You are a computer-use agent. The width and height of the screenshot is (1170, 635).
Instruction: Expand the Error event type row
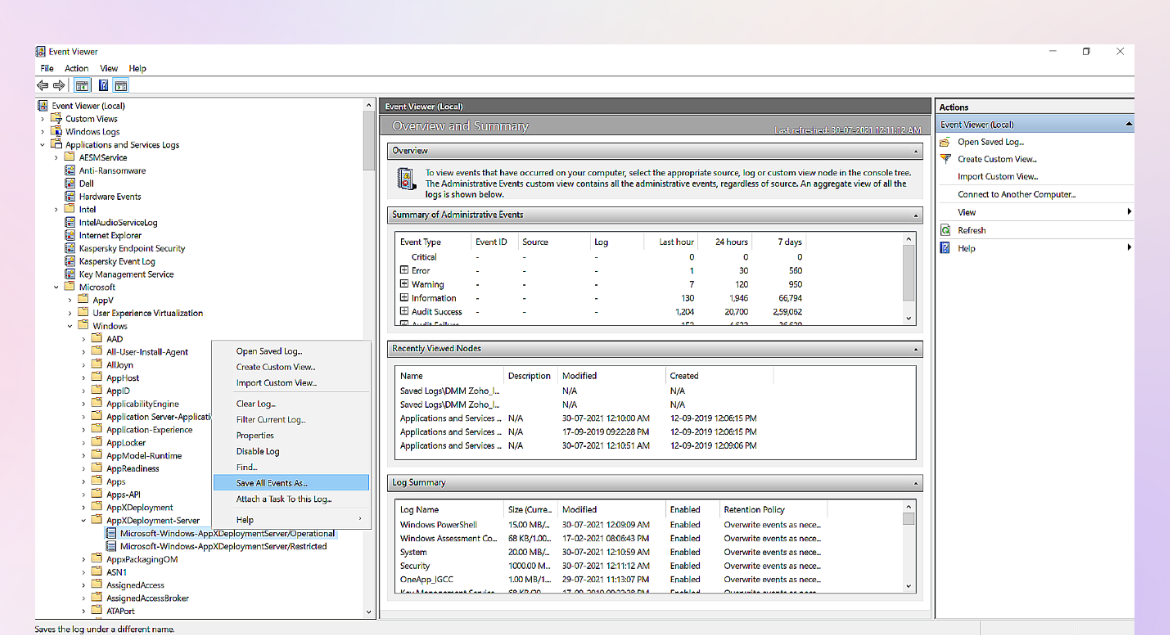tap(404, 271)
